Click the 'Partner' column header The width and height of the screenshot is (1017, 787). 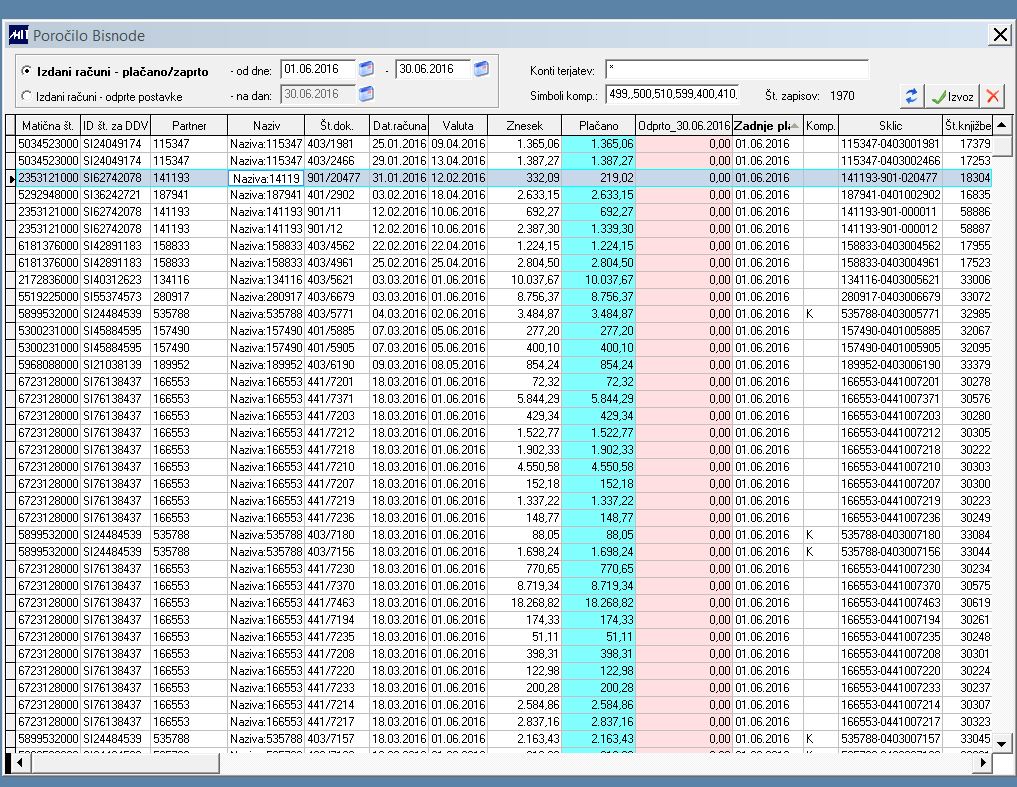189,126
